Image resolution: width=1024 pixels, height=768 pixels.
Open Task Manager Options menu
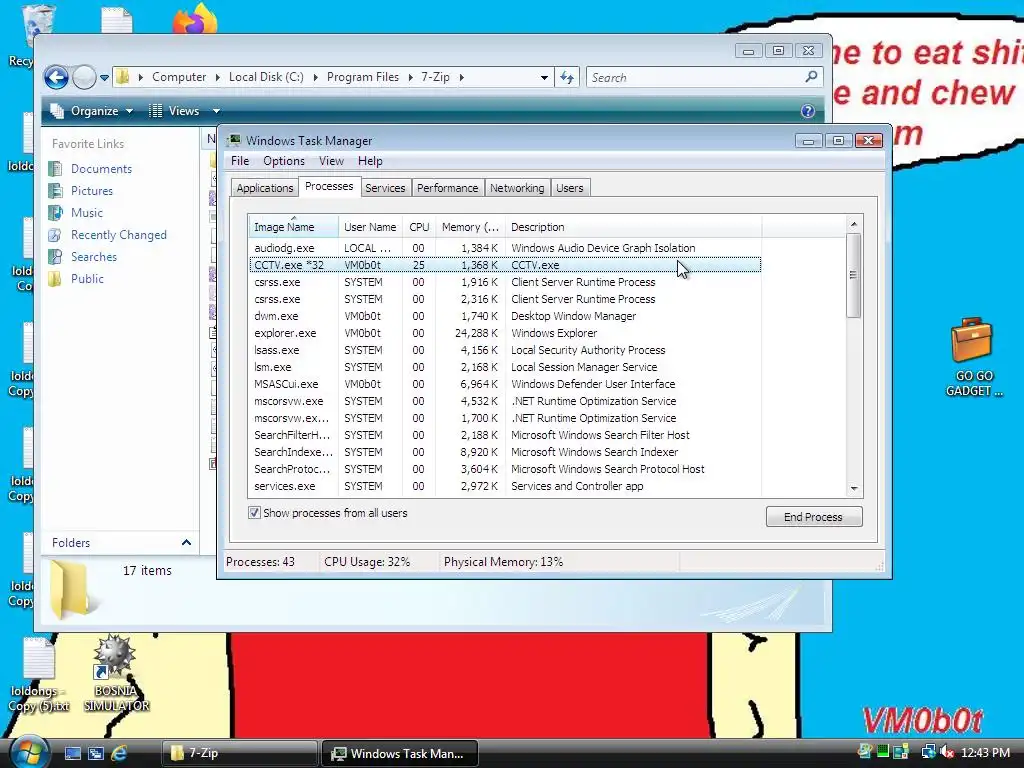(x=283, y=161)
